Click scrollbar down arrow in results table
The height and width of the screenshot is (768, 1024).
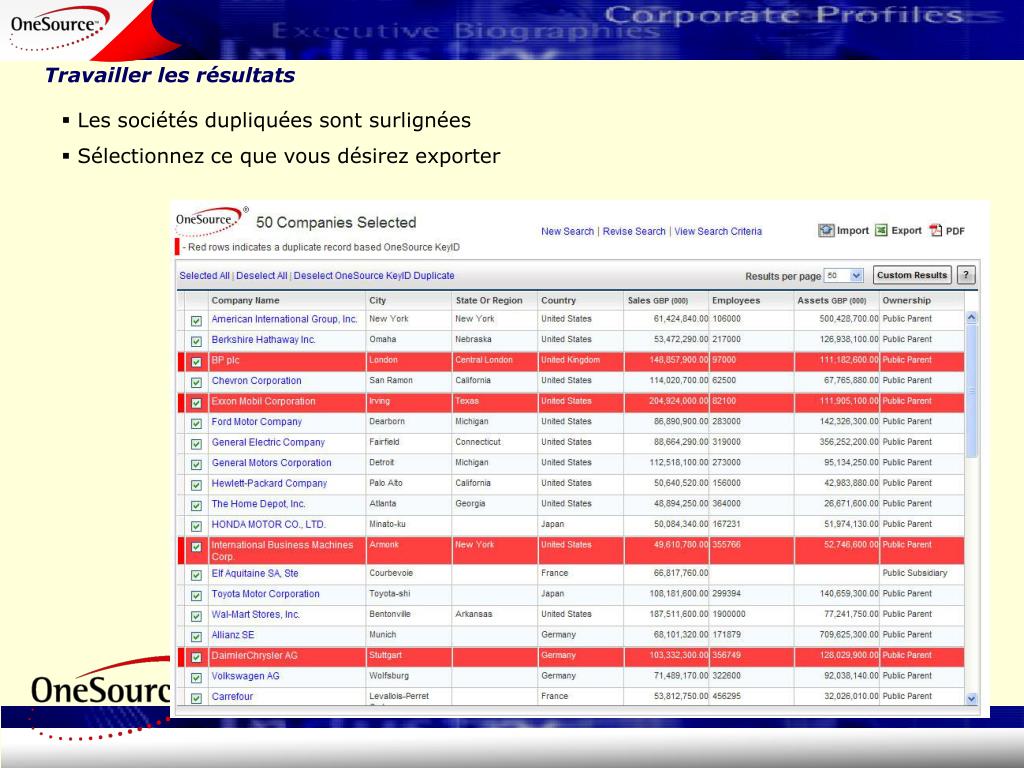971,698
